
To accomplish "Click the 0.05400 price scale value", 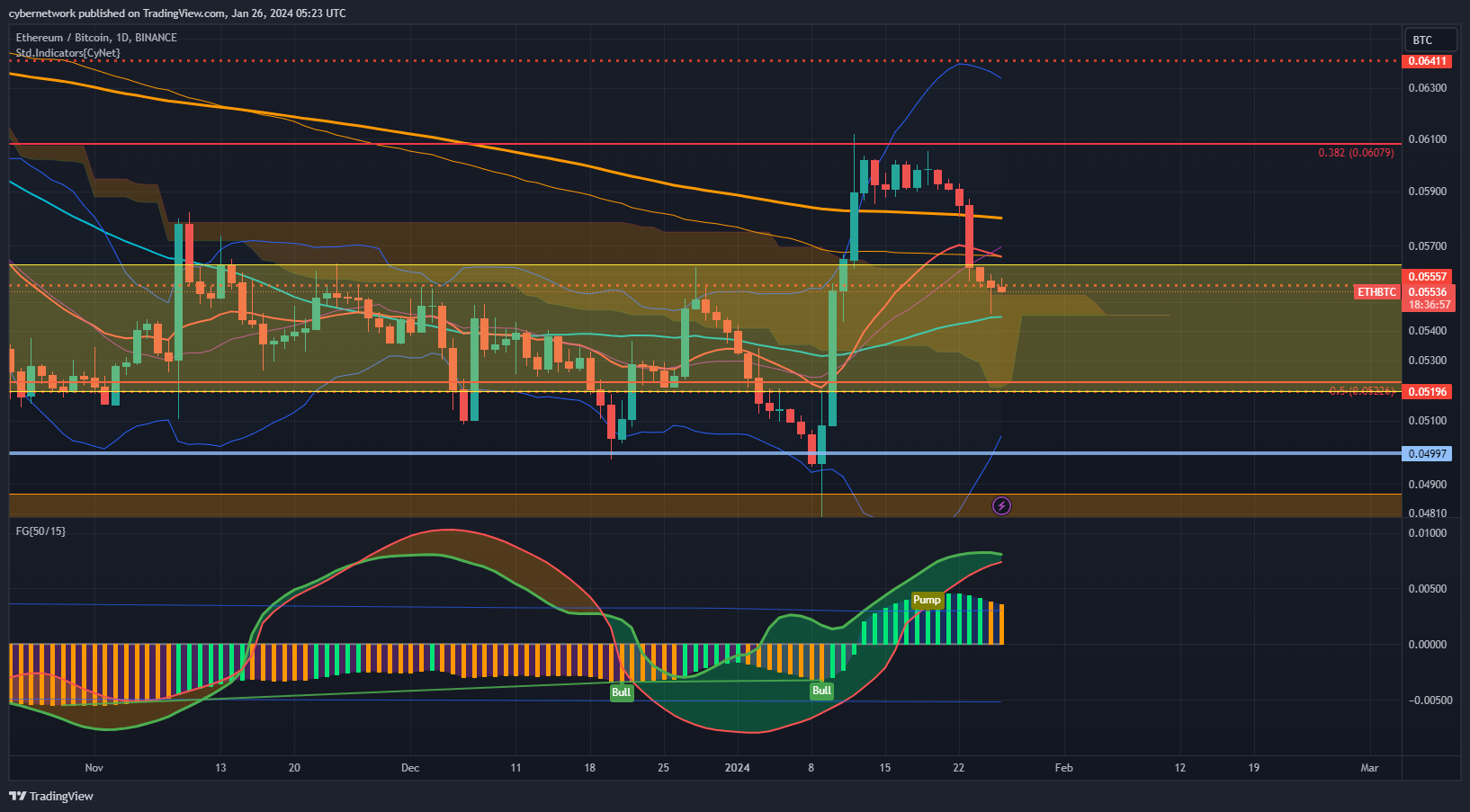I will pyautogui.click(x=1428, y=331).
